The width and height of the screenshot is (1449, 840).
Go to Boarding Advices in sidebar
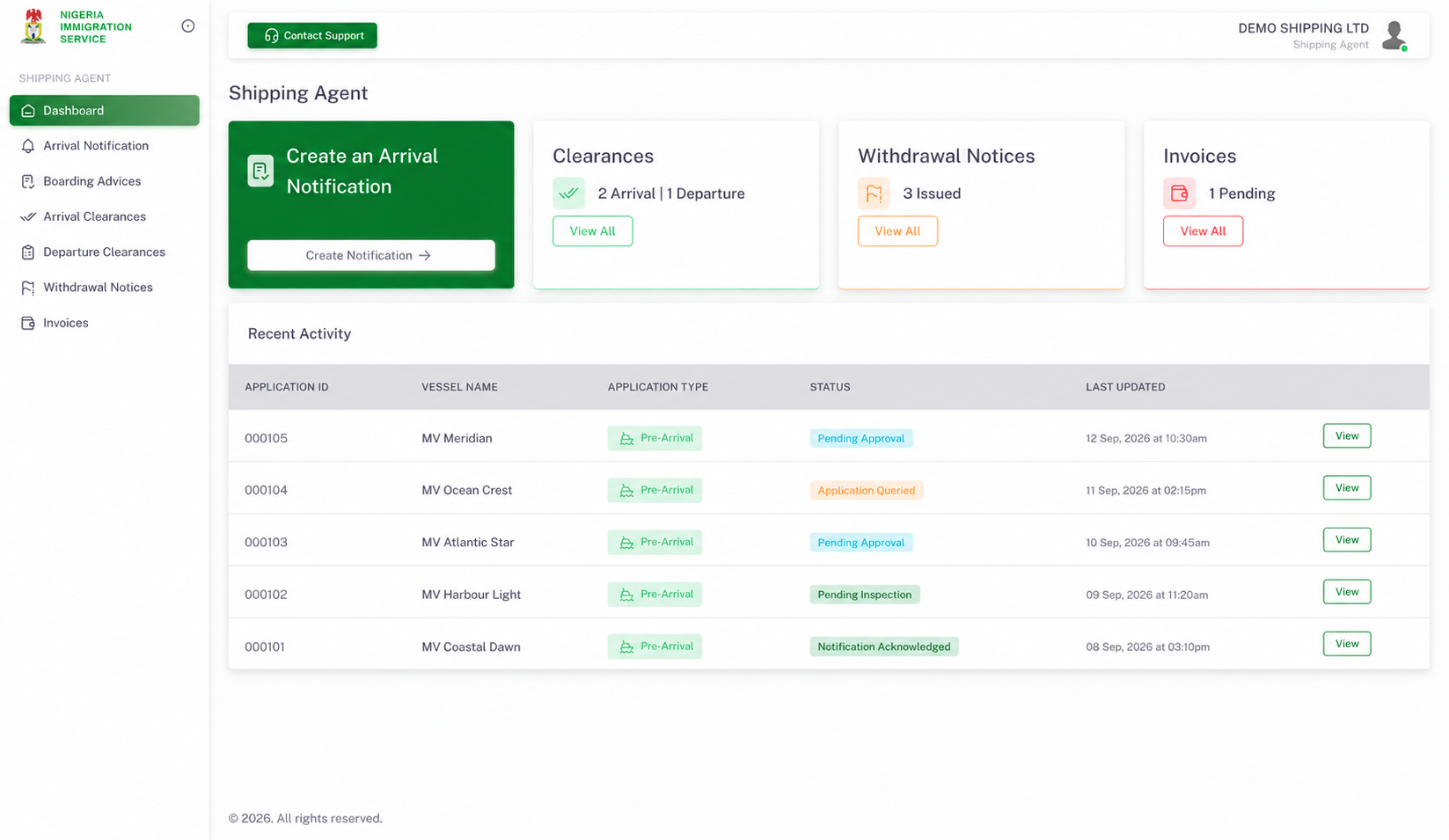pyautogui.click(x=105, y=181)
